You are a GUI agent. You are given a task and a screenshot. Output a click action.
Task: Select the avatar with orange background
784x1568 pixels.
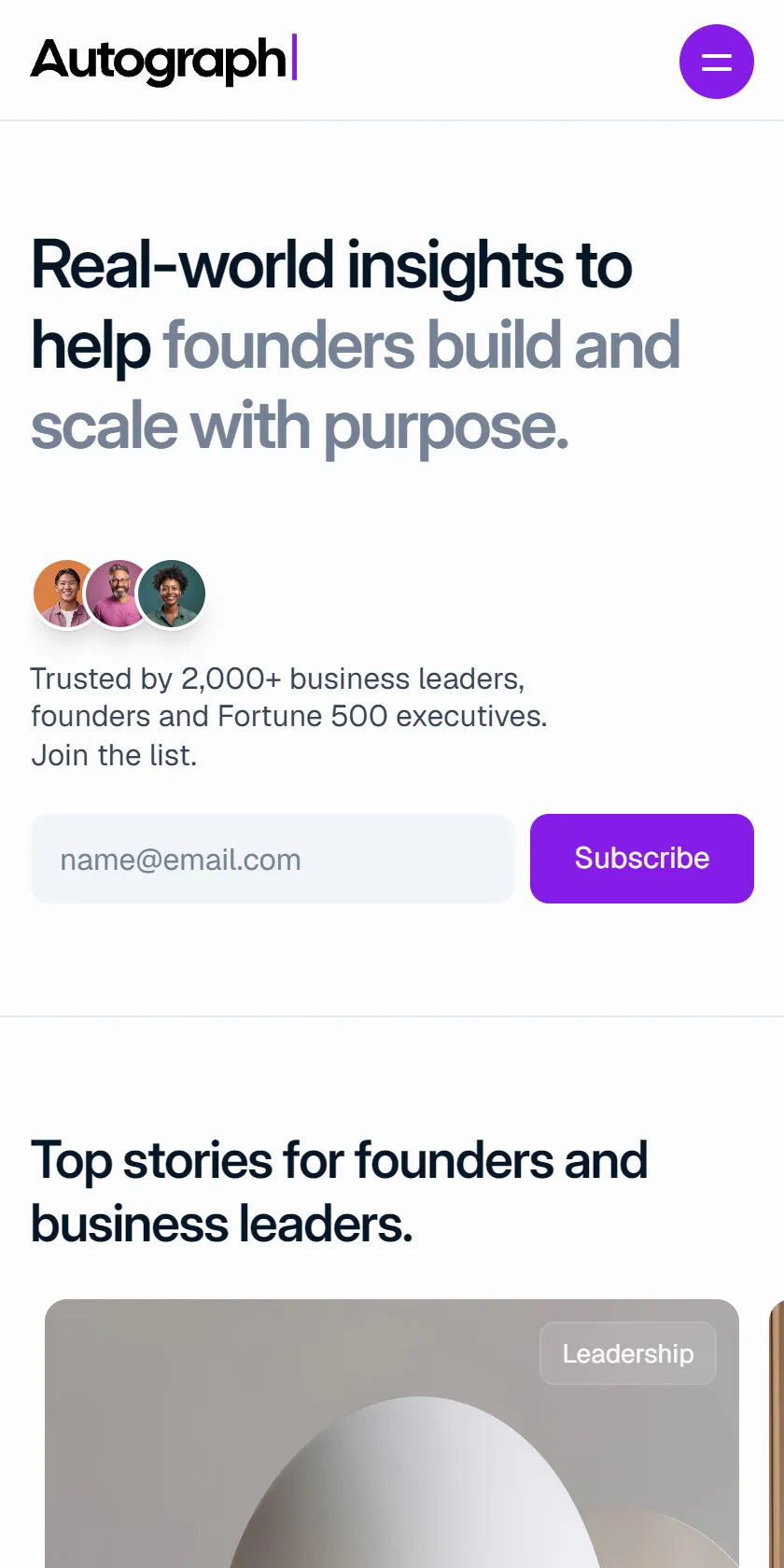pyautogui.click(x=65, y=594)
